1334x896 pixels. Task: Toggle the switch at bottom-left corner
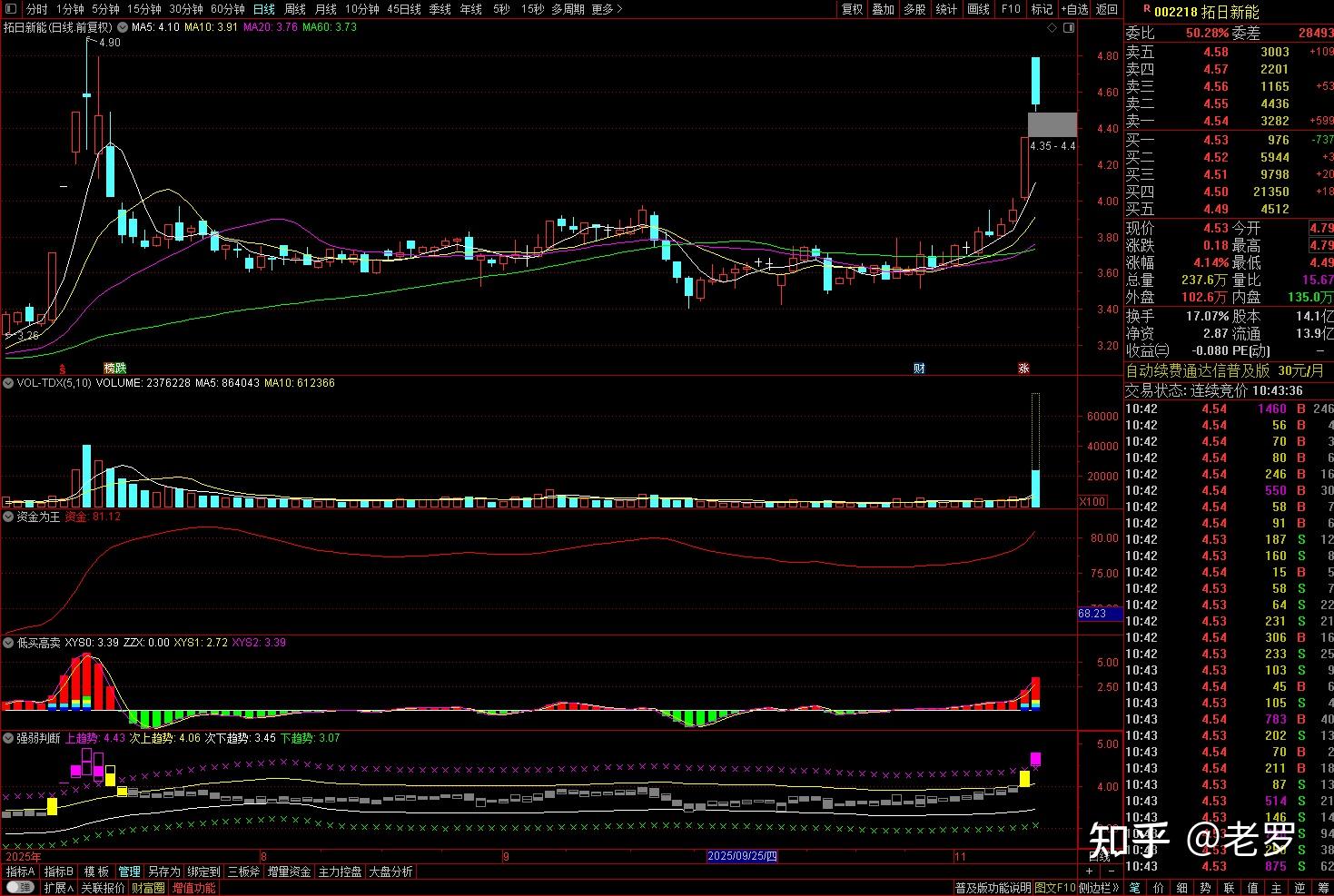tap(19, 888)
